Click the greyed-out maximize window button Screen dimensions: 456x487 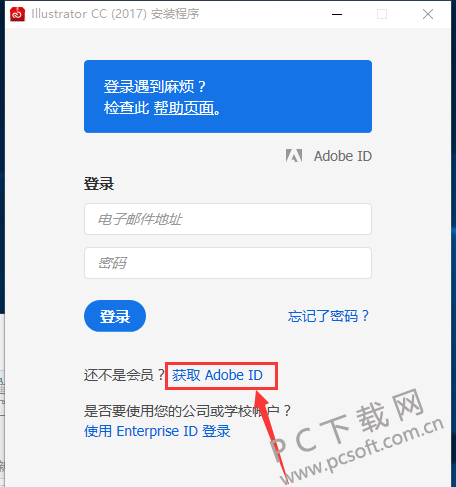(x=382, y=14)
